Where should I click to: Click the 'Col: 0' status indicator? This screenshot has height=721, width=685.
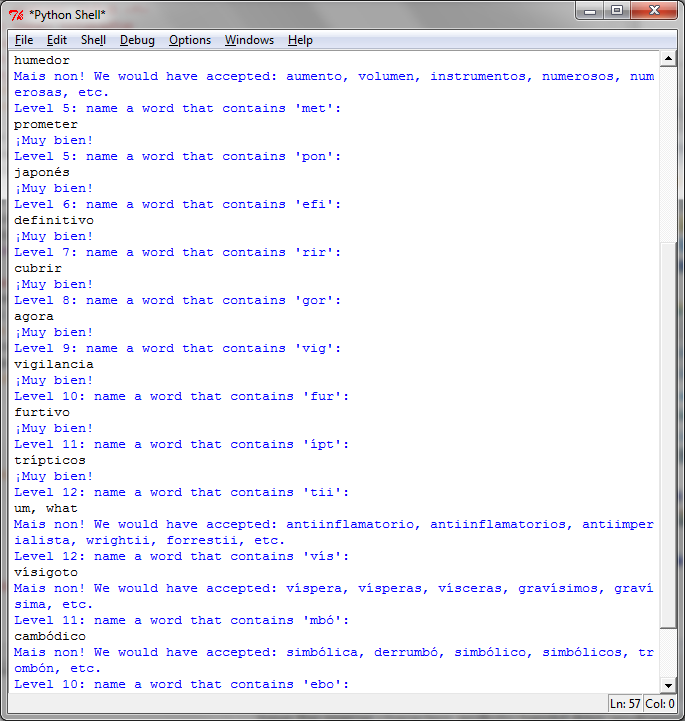point(660,704)
